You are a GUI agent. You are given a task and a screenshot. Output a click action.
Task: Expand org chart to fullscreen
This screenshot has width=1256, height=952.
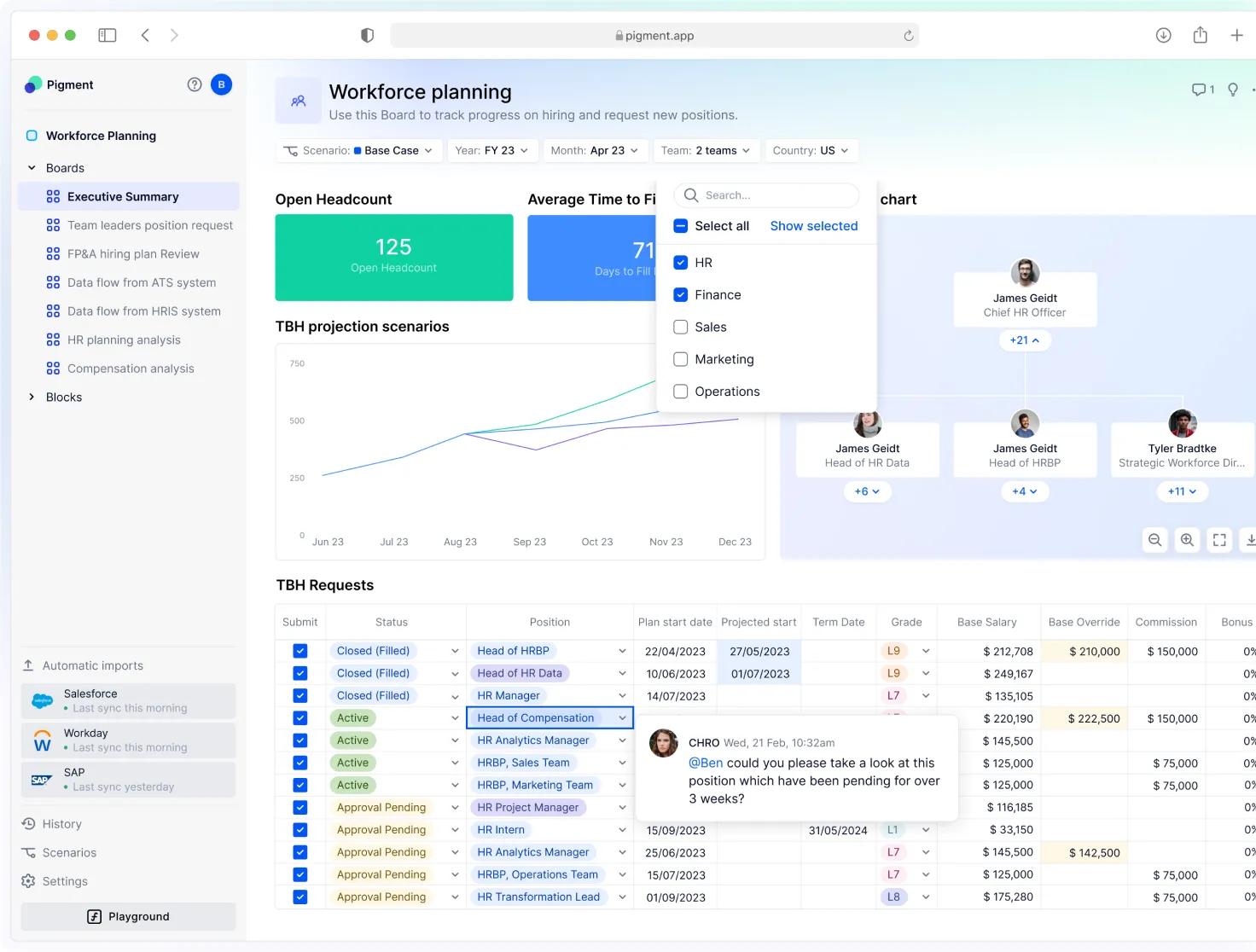(x=1219, y=540)
